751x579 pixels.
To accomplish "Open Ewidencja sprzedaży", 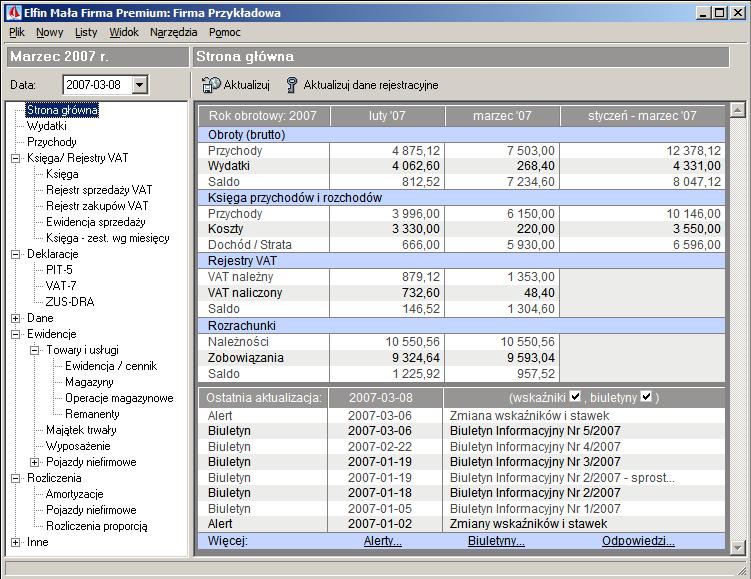I will point(96,222).
